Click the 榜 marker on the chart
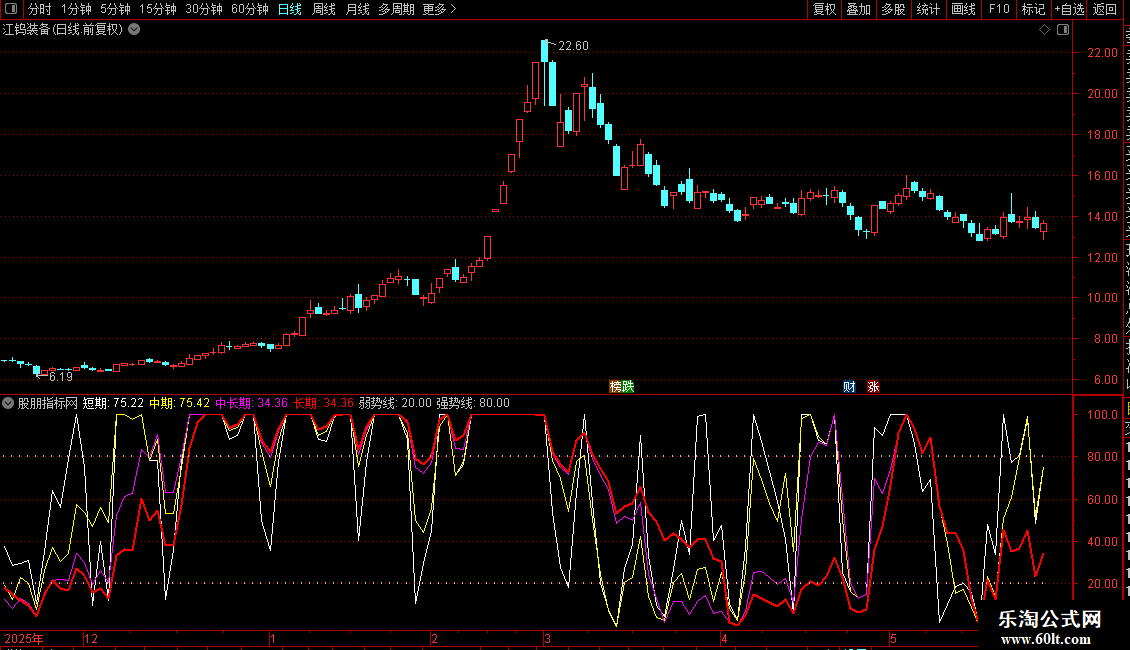The image size is (1130, 650). pyautogui.click(x=616, y=387)
